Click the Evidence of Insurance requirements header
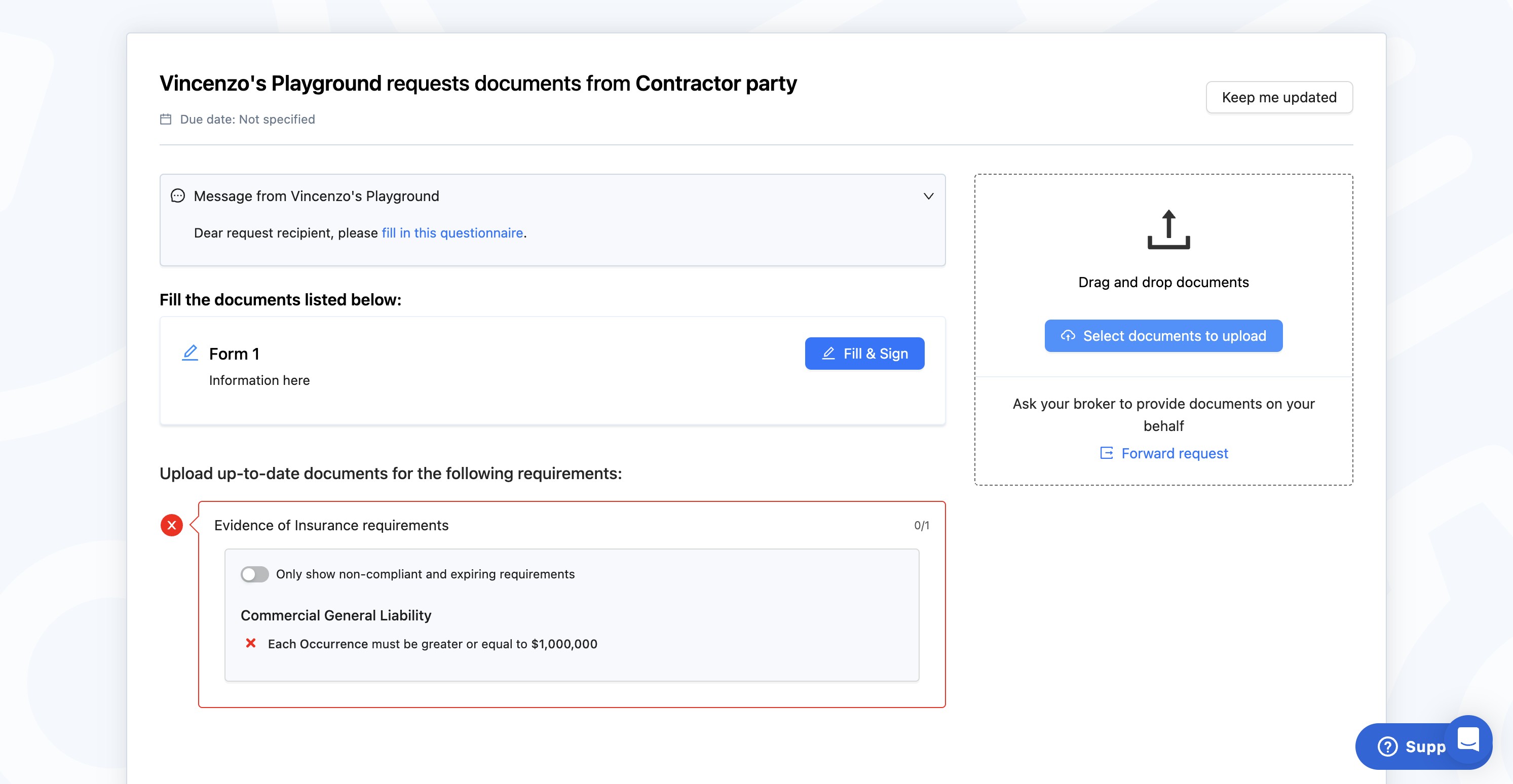Screen dimensions: 1513x784 tap(331, 525)
